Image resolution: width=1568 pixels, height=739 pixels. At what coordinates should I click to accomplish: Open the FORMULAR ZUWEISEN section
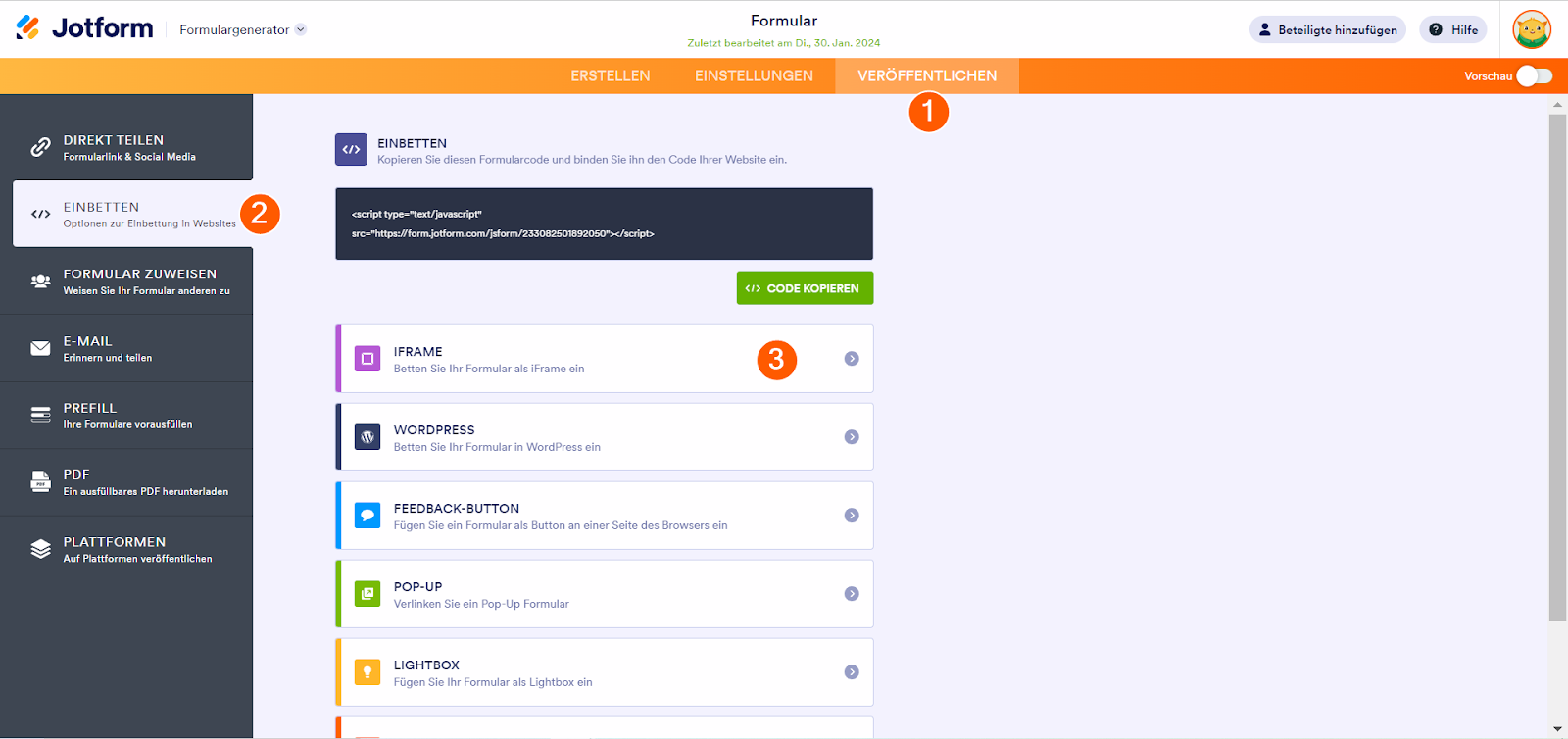[x=126, y=281]
